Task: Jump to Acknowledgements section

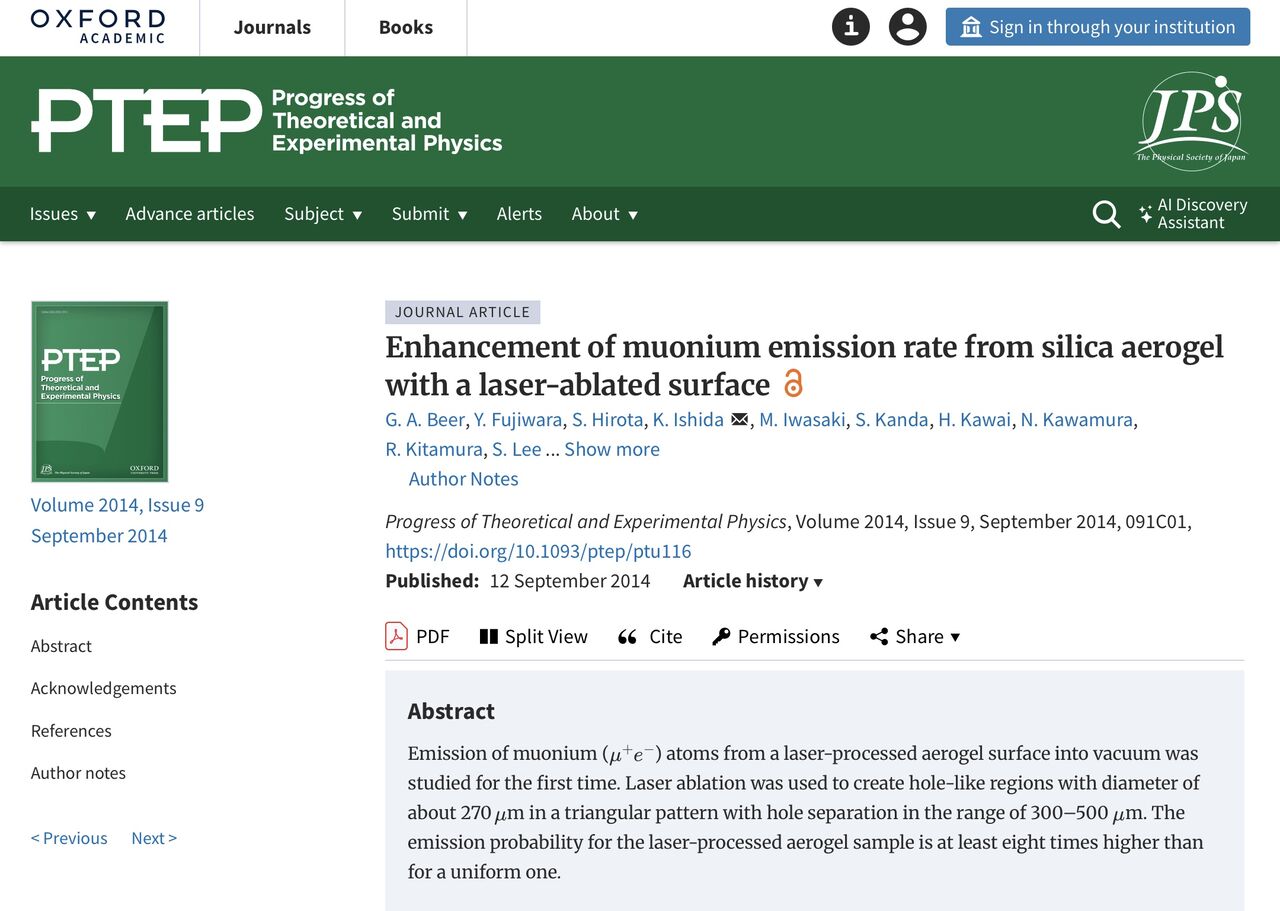Action: [x=104, y=688]
